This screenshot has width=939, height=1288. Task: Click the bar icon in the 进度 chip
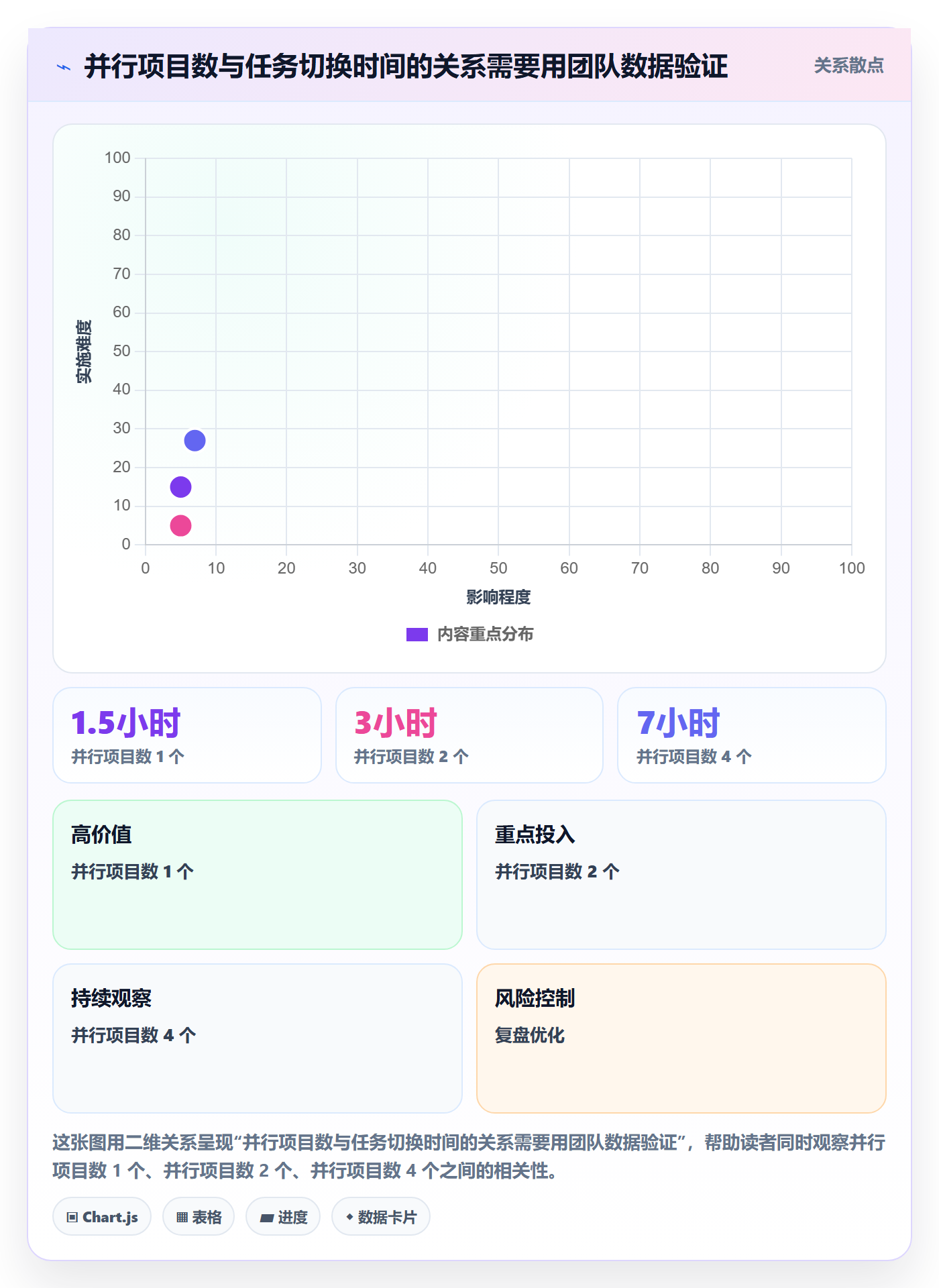pos(266,1218)
